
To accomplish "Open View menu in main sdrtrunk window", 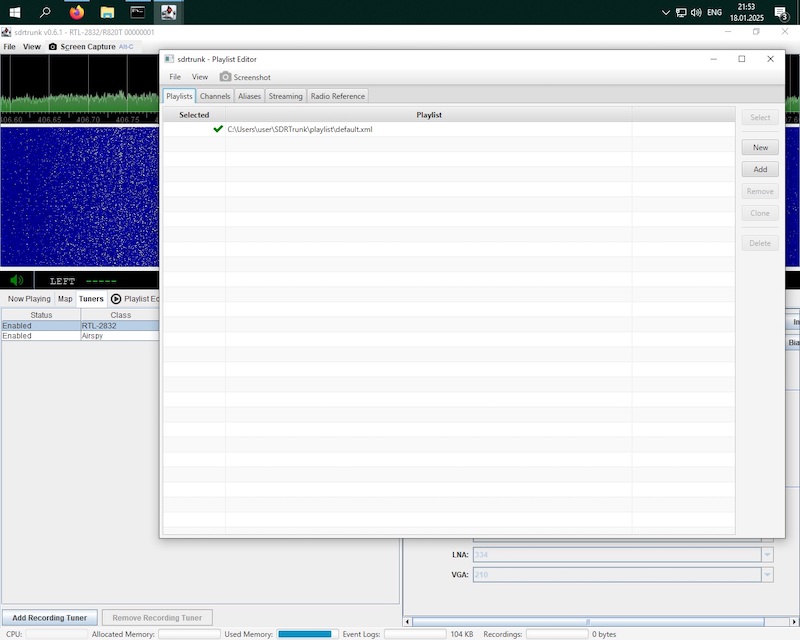I will tap(32, 46).
